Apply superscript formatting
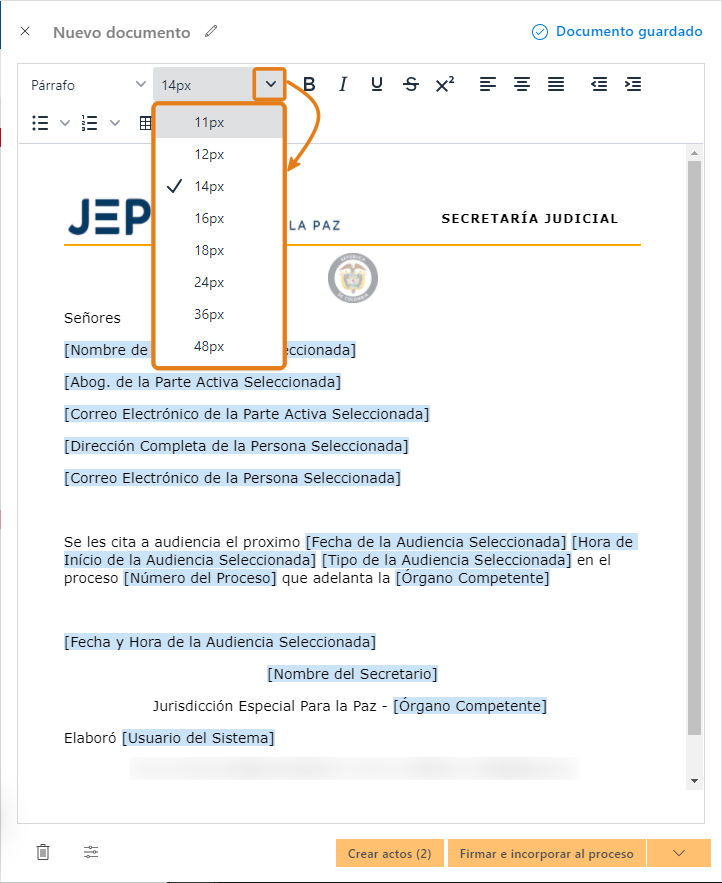The height and width of the screenshot is (883, 722). pyautogui.click(x=444, y=84)
